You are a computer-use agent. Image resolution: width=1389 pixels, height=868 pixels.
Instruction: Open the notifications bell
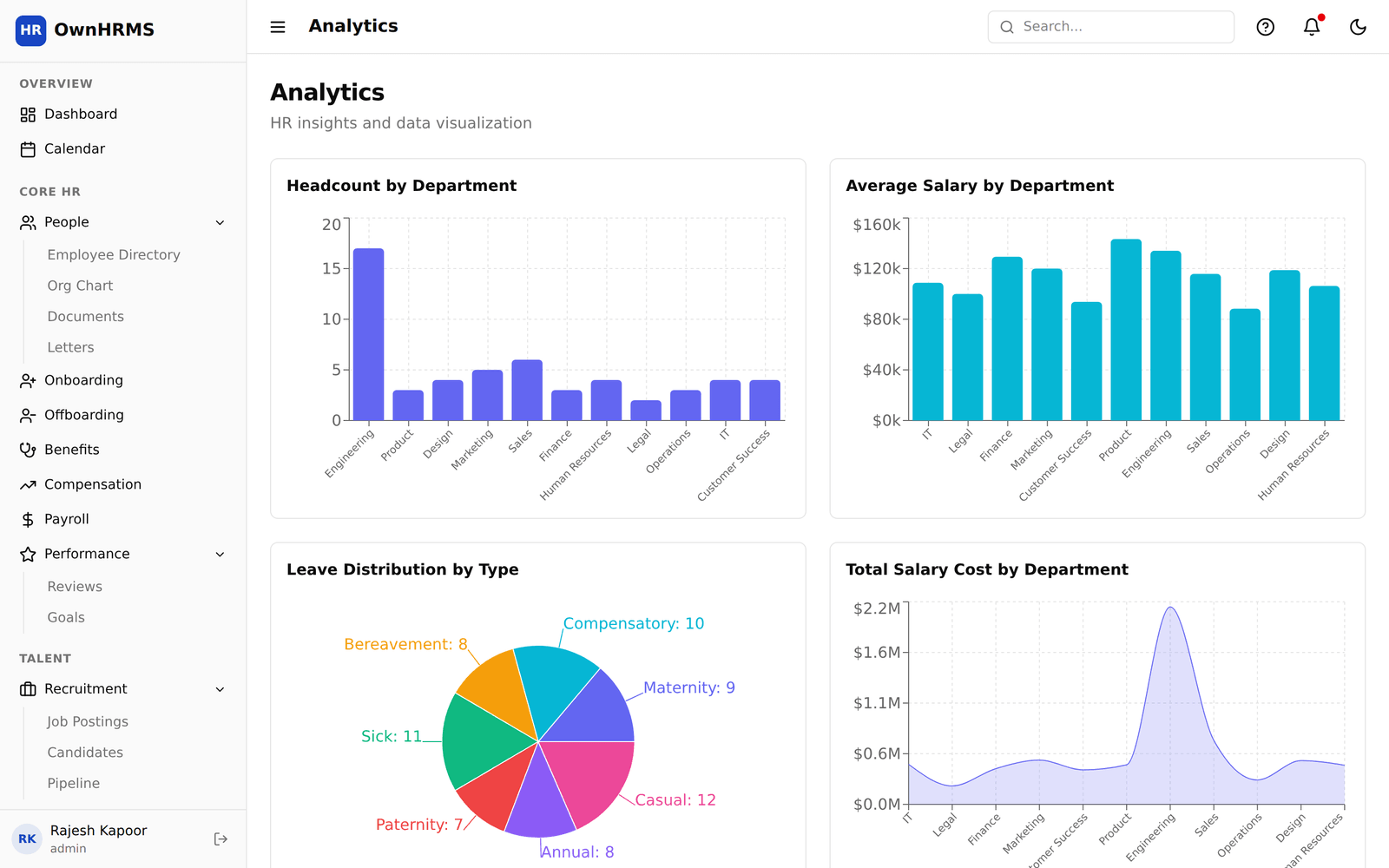(x=1312, y=27)
